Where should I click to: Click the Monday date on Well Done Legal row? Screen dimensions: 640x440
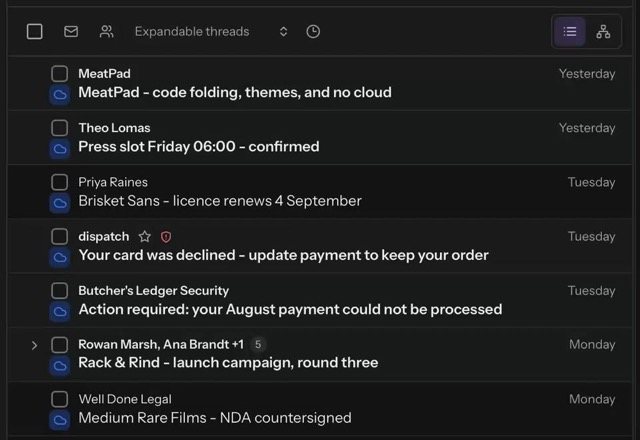tap(592, 399)
